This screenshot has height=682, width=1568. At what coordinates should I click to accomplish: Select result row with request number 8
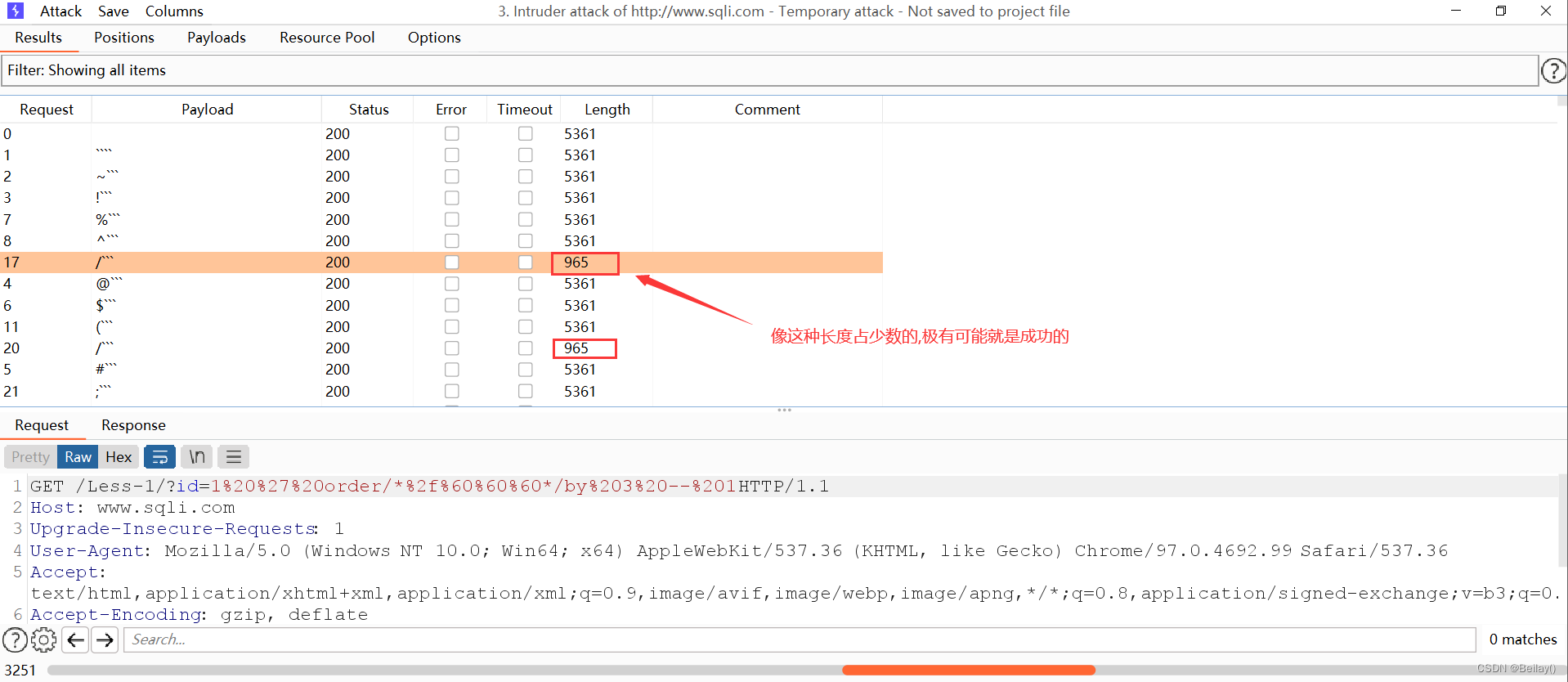pos(441,241)
